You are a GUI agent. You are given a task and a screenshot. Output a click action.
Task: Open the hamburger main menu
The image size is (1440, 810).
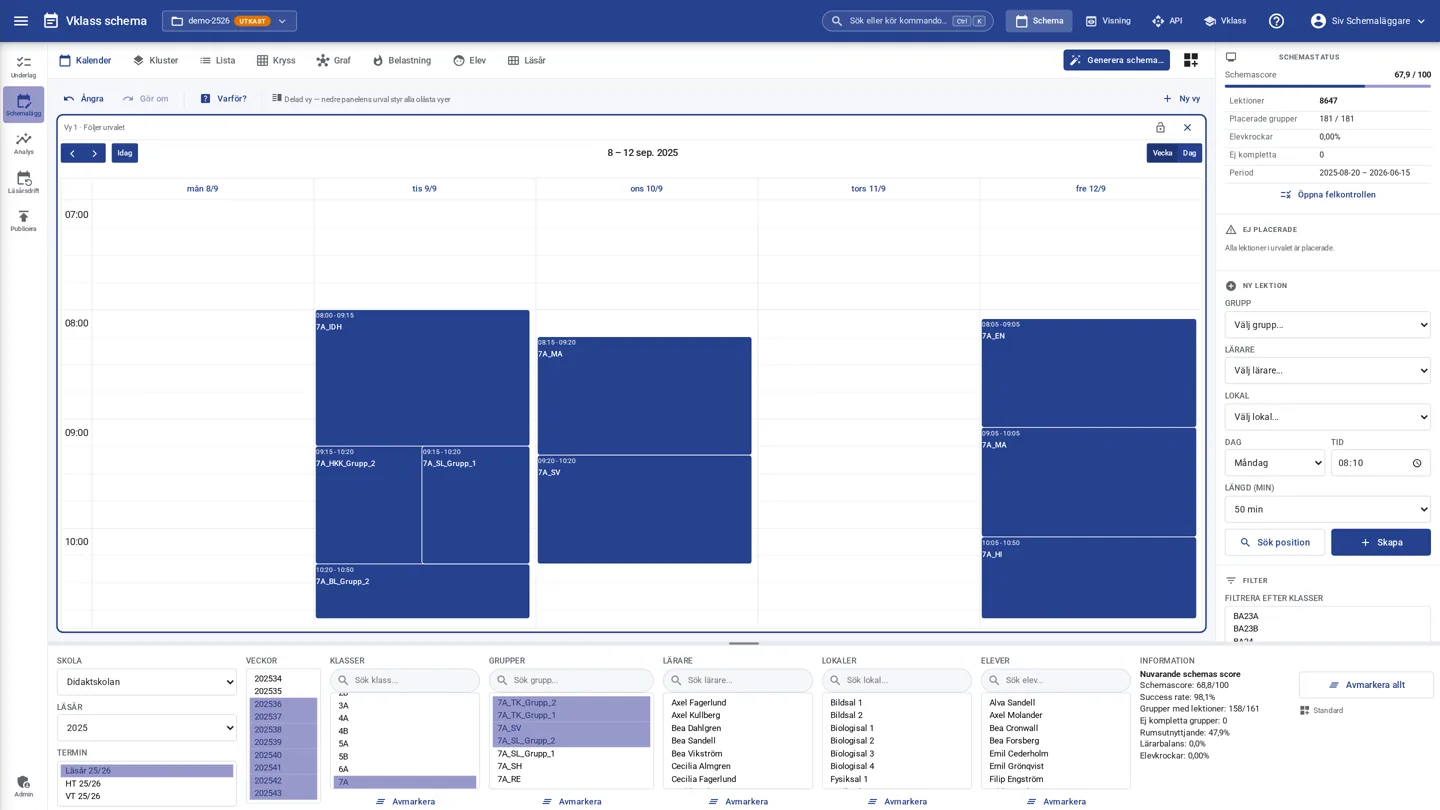[x=21, y=21]
